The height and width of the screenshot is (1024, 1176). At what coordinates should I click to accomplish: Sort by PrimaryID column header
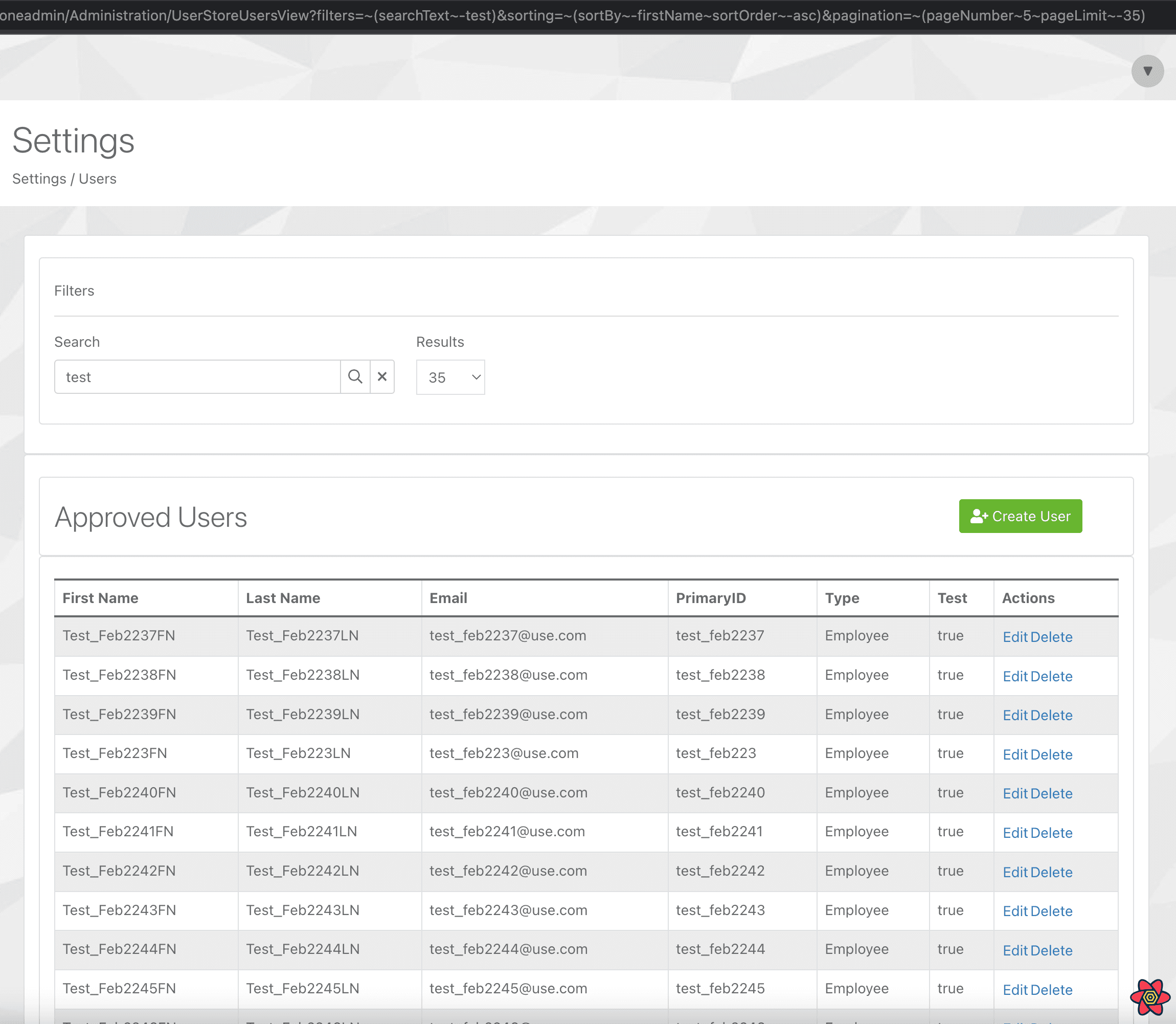pos(711,598)
